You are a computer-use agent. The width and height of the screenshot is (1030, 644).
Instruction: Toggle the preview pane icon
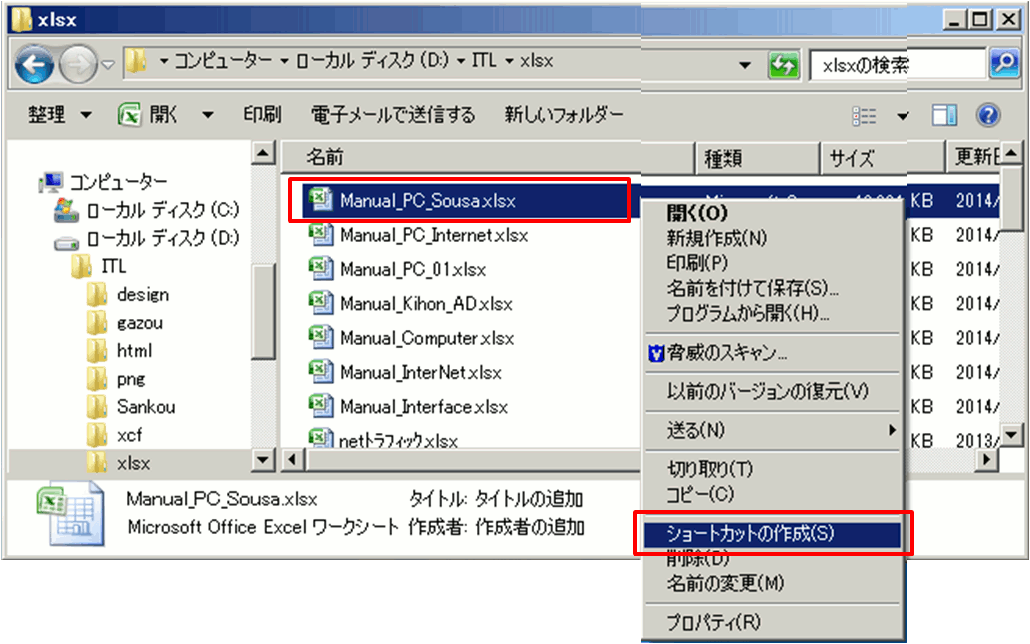(x=944, y=115)
